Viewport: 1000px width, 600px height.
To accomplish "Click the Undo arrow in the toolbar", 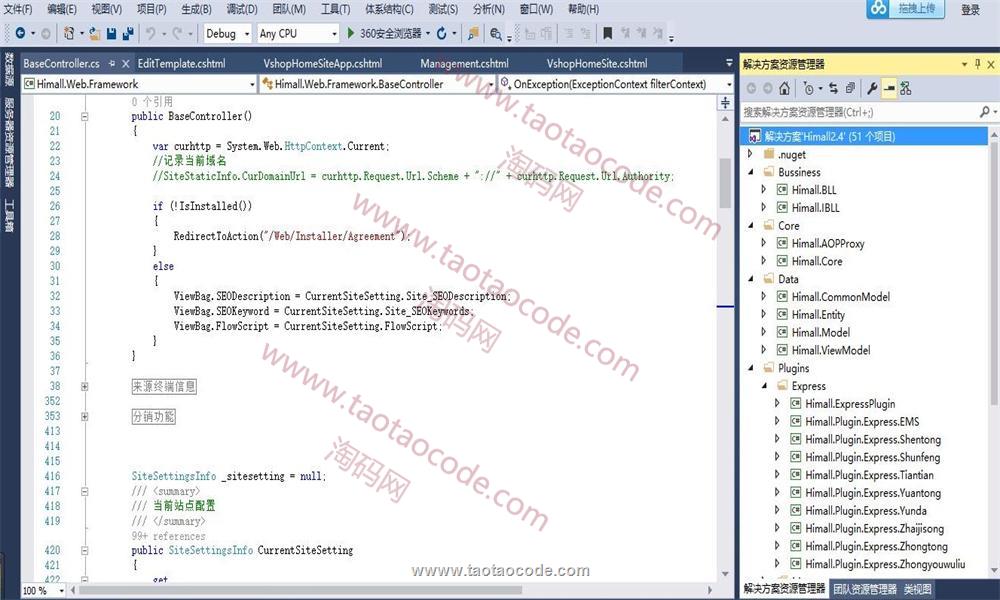I will pyautogui.click(x=150, y=33).
